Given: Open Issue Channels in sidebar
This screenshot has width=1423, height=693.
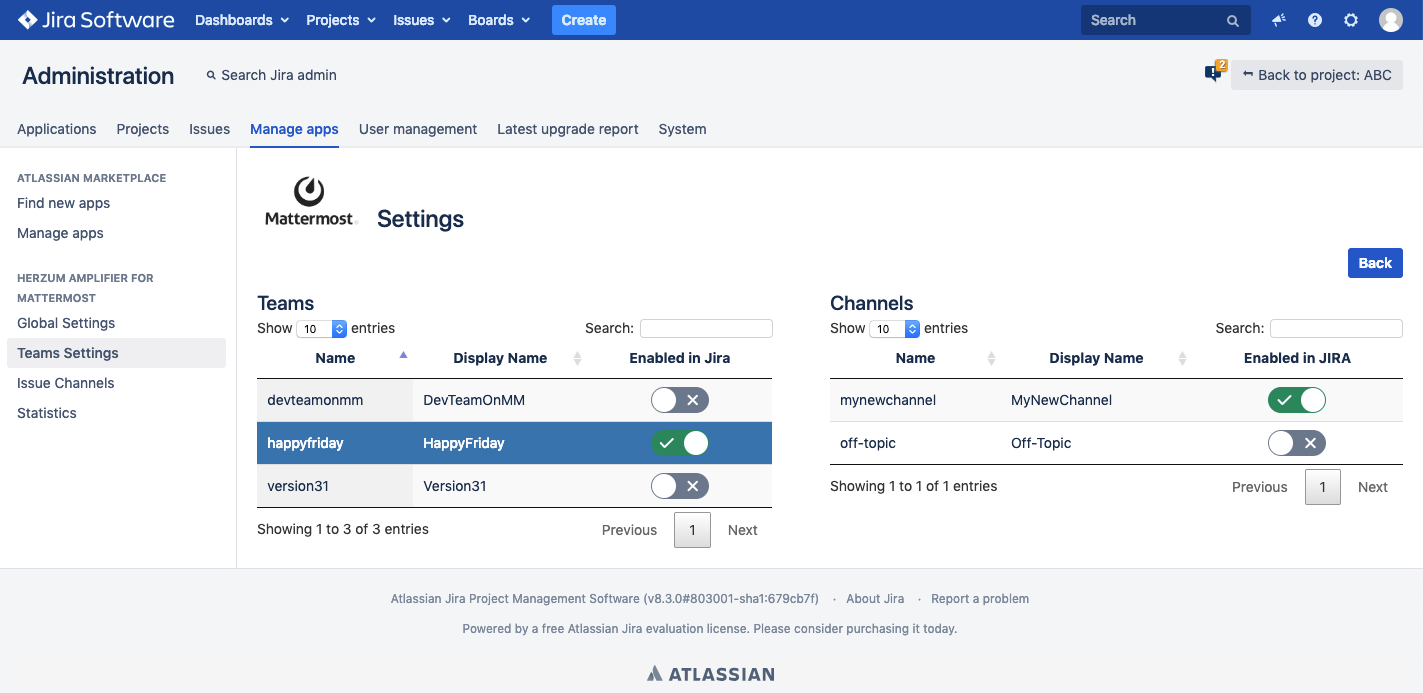Looking at the screenshot, I should click(66, 383).
